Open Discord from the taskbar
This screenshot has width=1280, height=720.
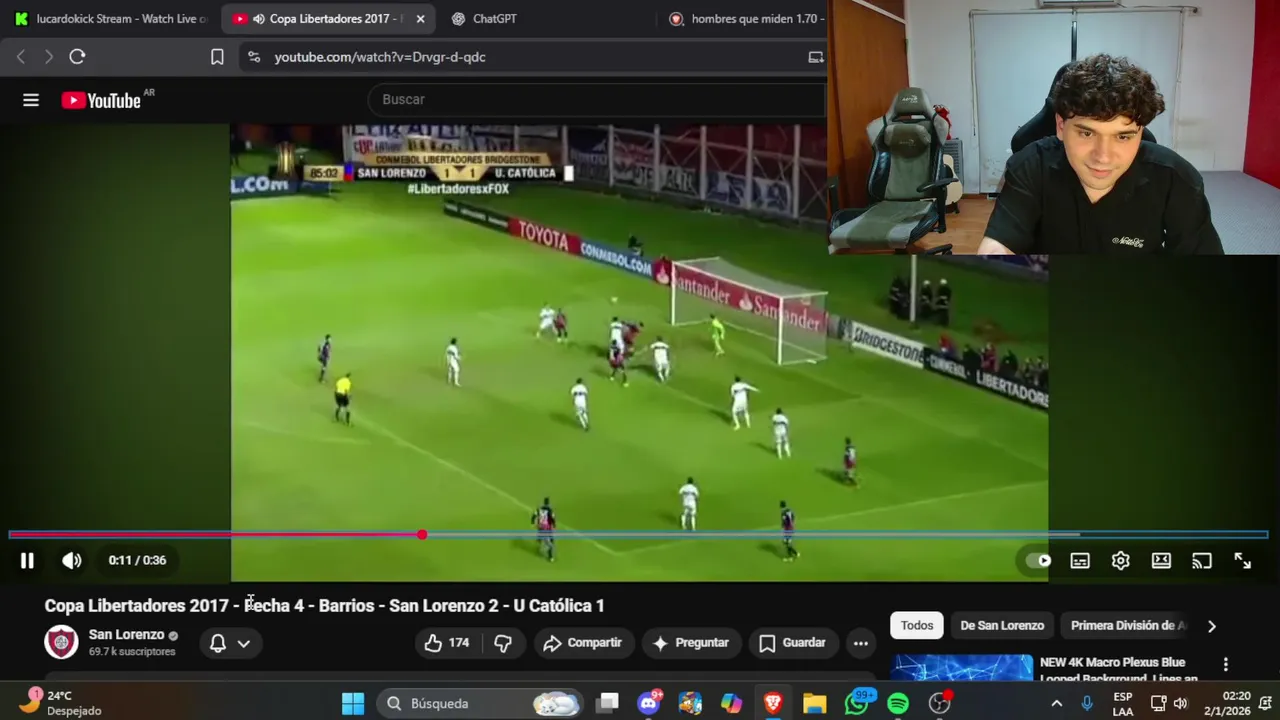(x=649, y=704)
